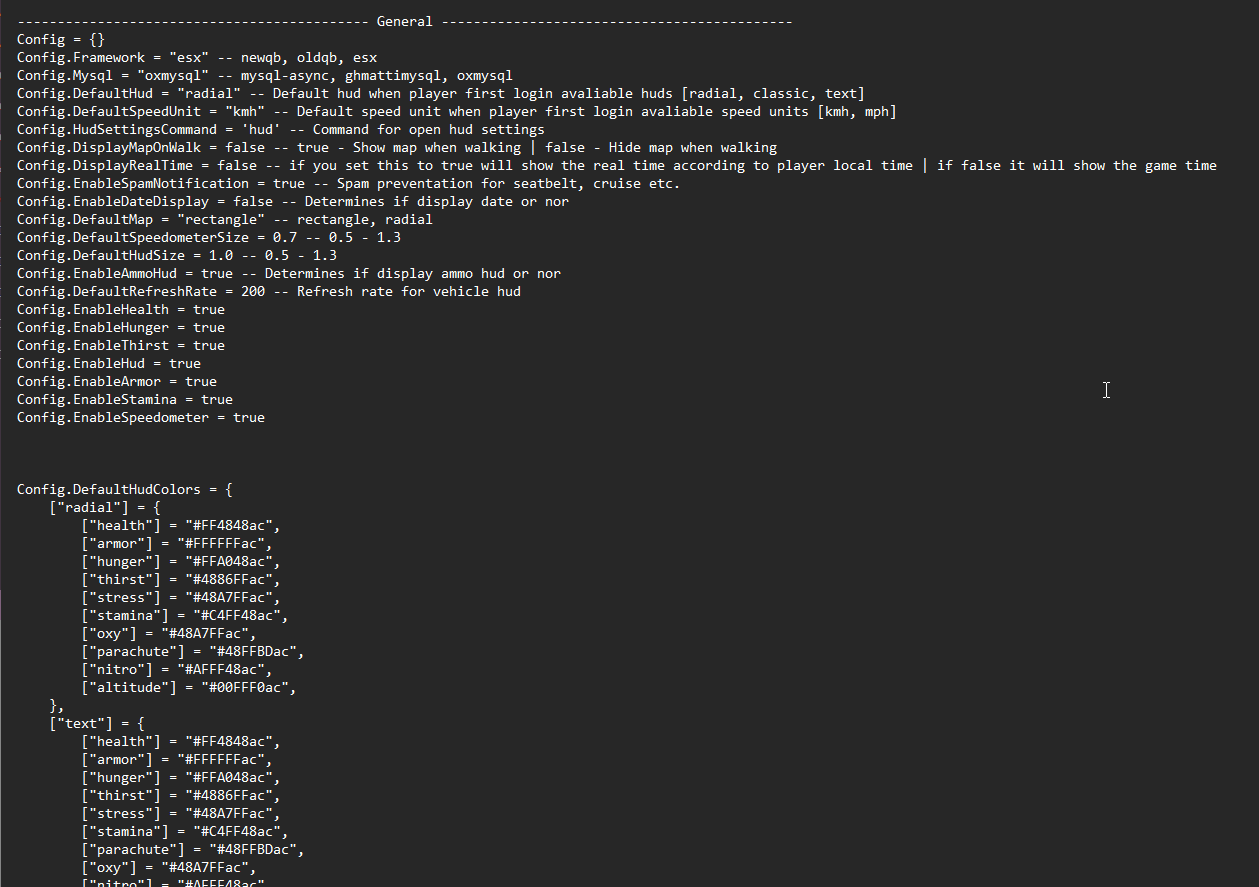
Task: Click false assigned to Config.EnableDateDisplay
Action: [x=265, y=202]
